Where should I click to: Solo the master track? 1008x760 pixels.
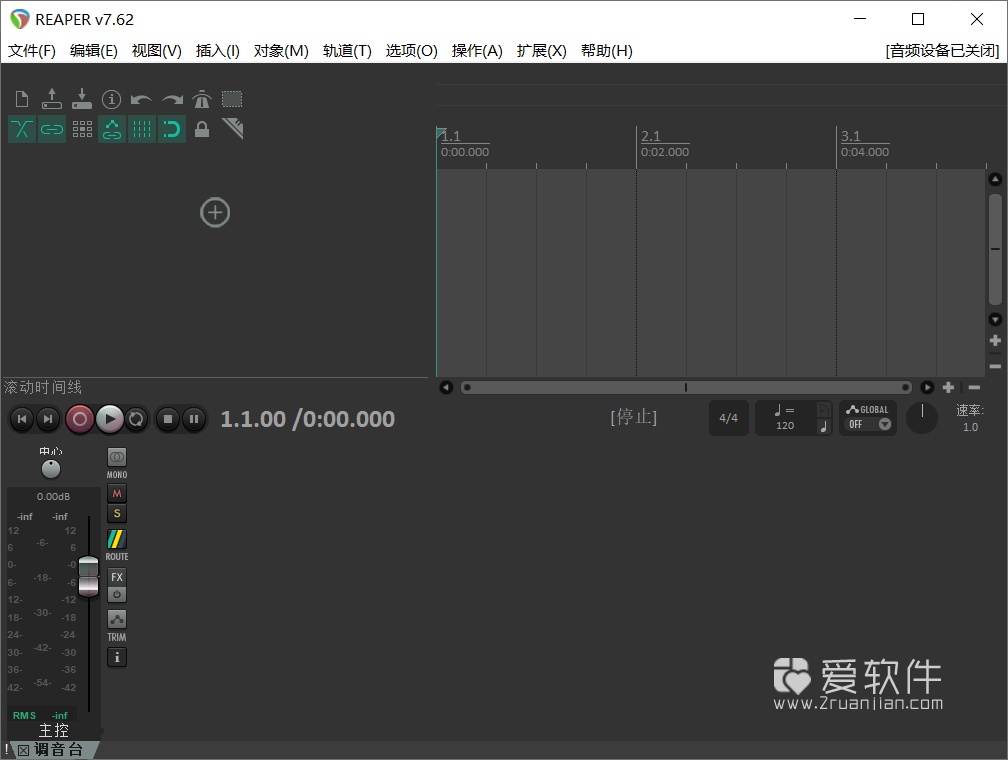pos(116,513)
